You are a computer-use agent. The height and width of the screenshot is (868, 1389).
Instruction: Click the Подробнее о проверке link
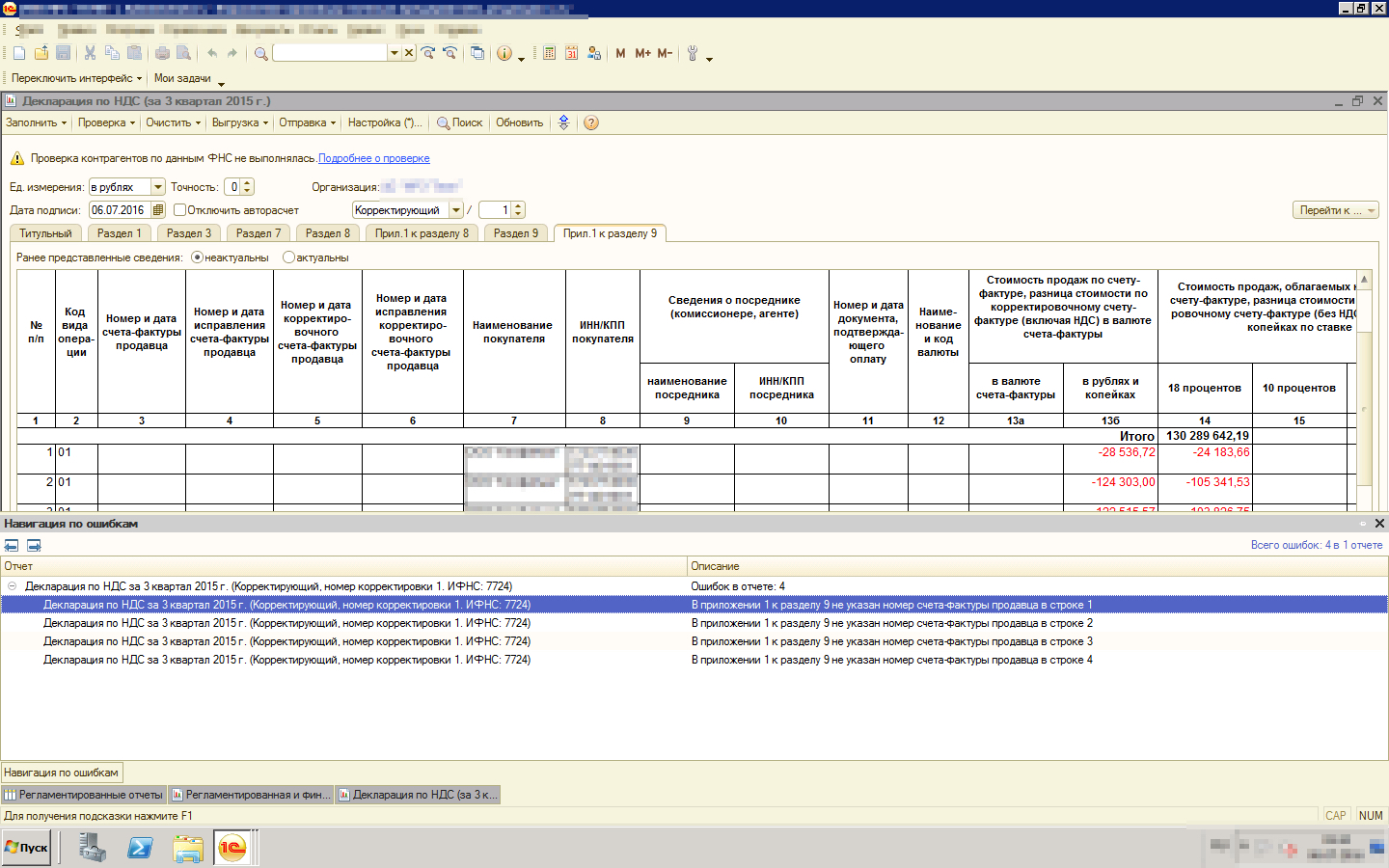(x=374, y=158)
